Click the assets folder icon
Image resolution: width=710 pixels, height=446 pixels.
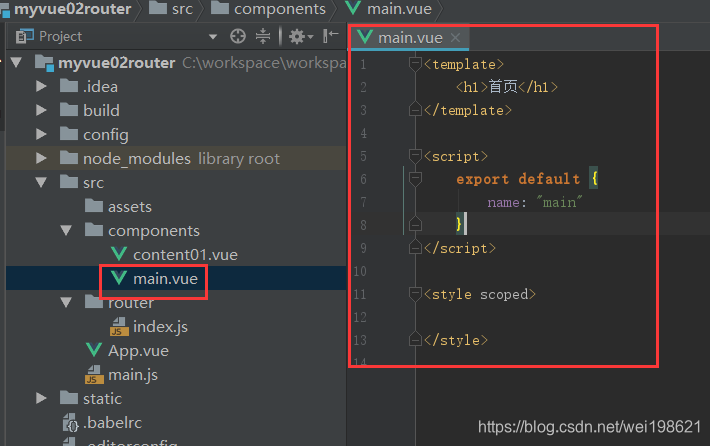click(x=94, y=206)
